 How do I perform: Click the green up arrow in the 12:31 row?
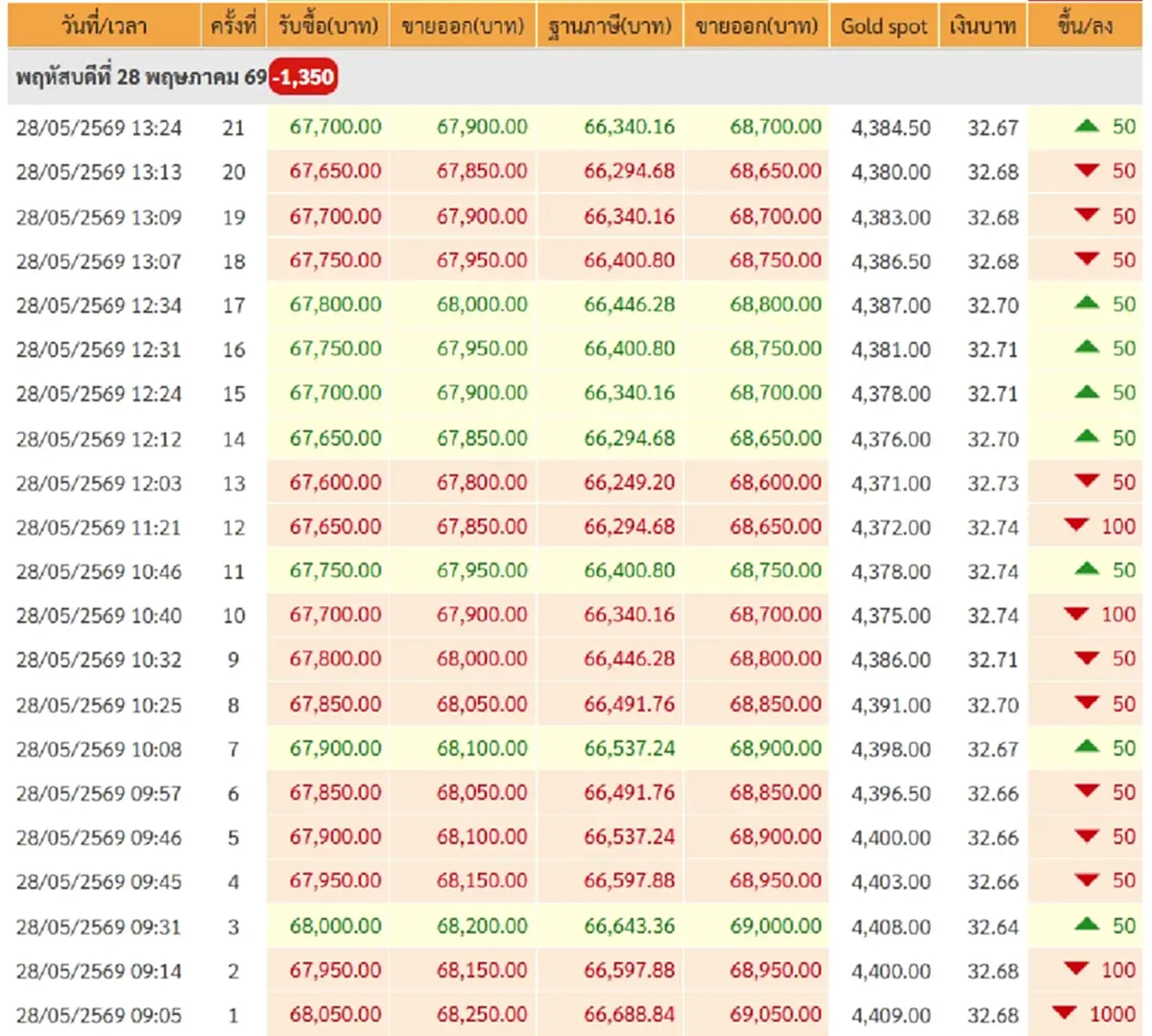point(1087,348)
